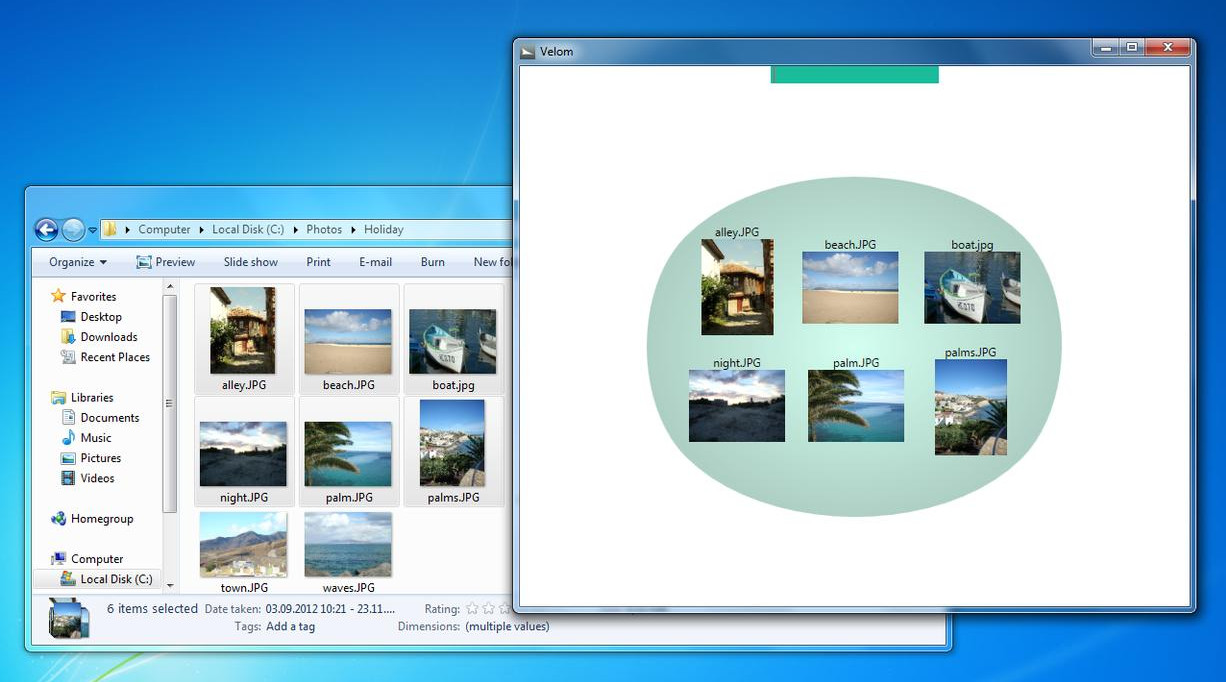Click Print in Explorer toolbar

point(318,262)
